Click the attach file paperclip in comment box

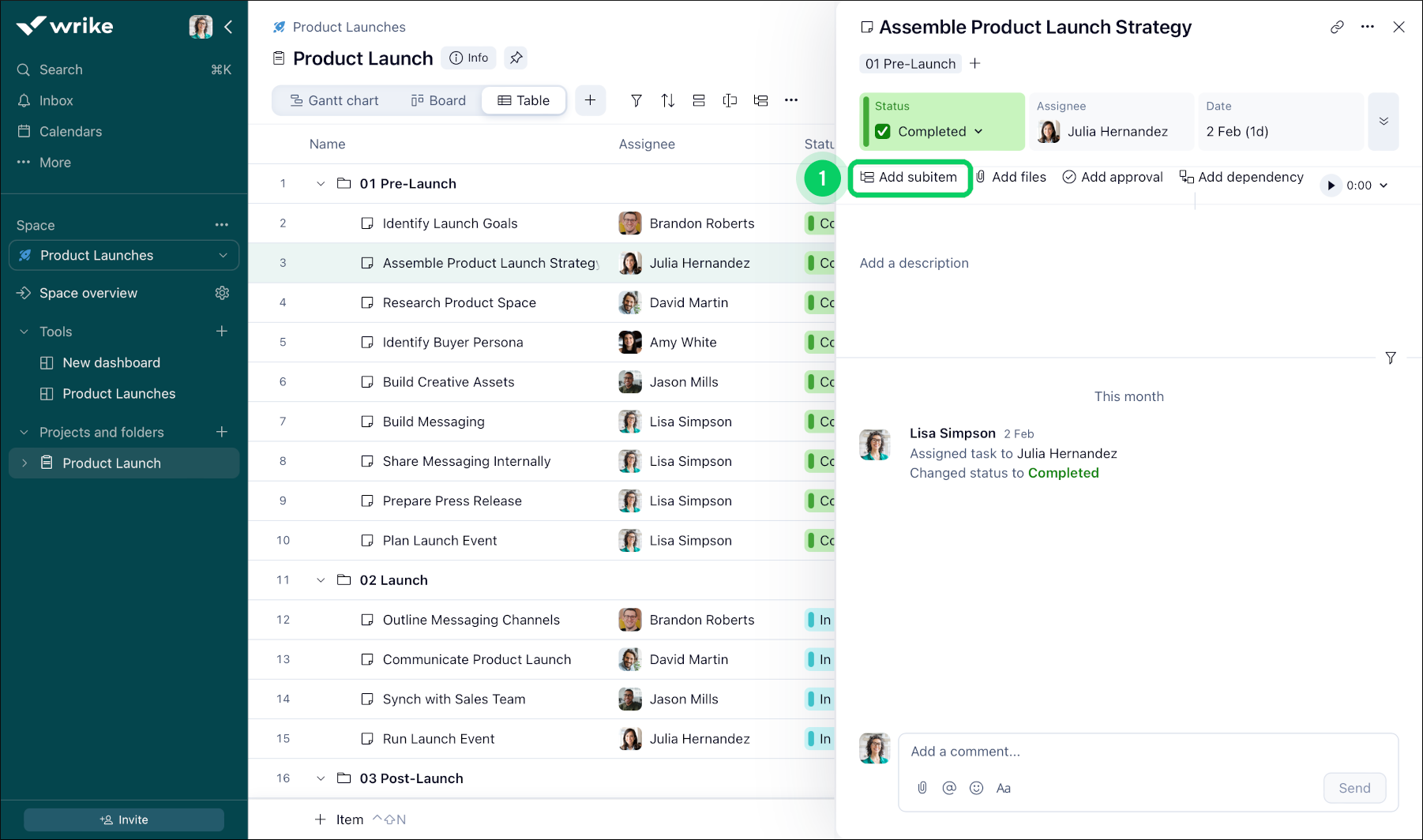(922, 788)
